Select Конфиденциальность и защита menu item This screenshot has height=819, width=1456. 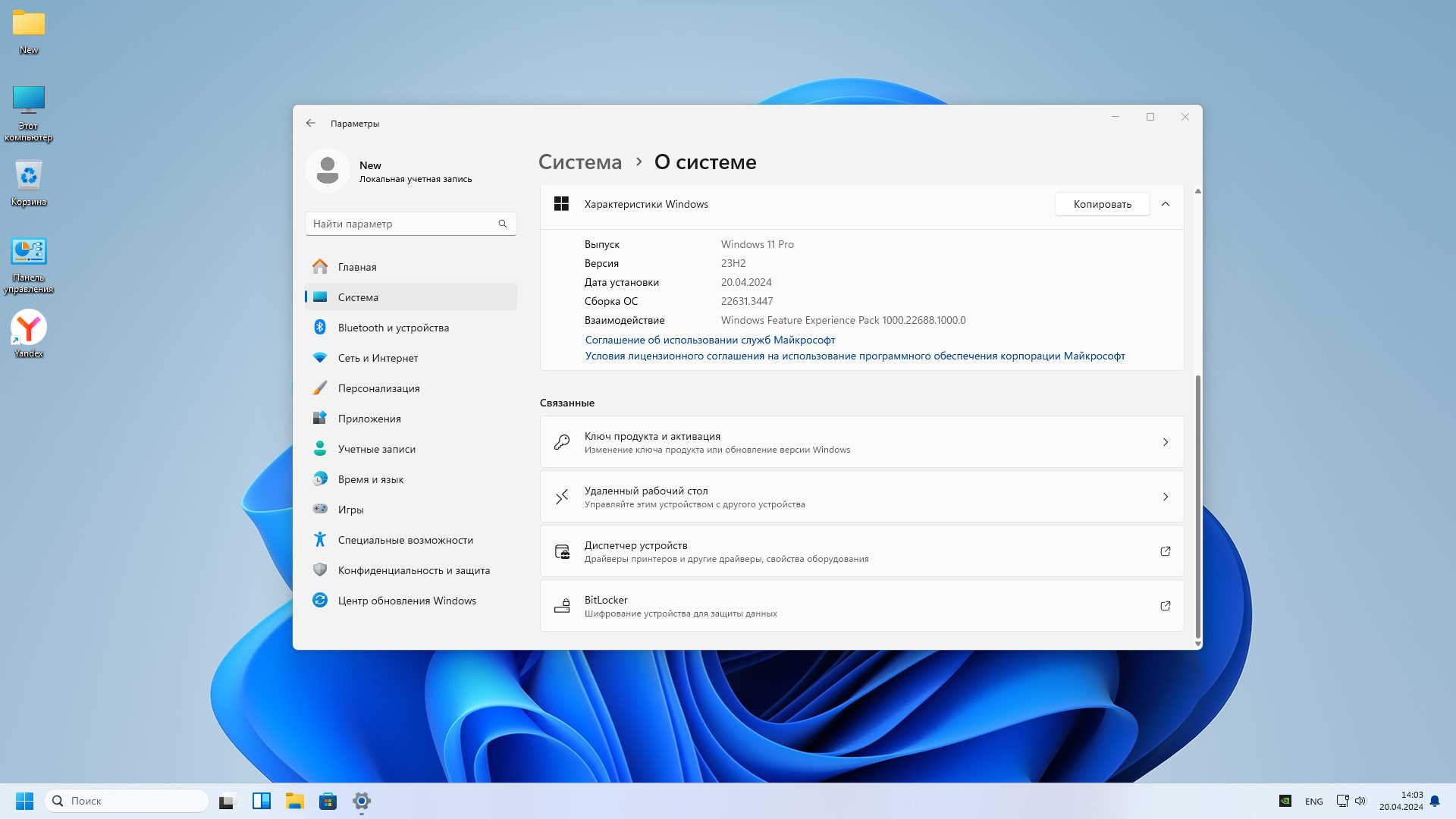[x=413, y=570]
